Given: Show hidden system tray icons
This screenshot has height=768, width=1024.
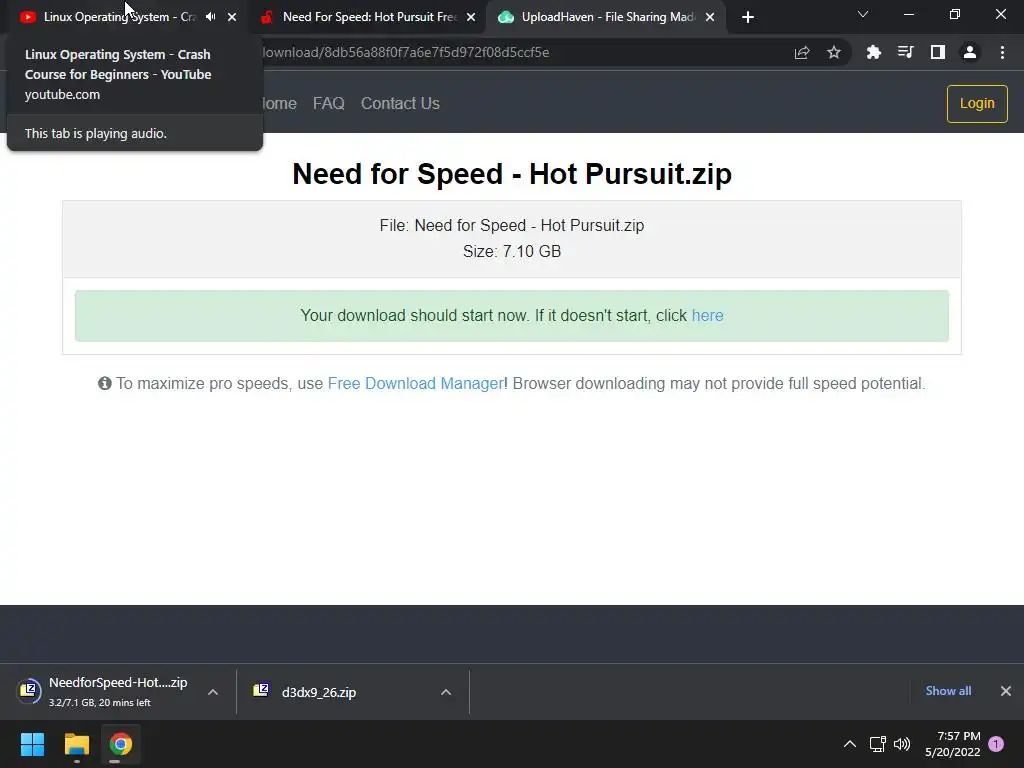Looking at the screenshot, I should pos(850,744).
